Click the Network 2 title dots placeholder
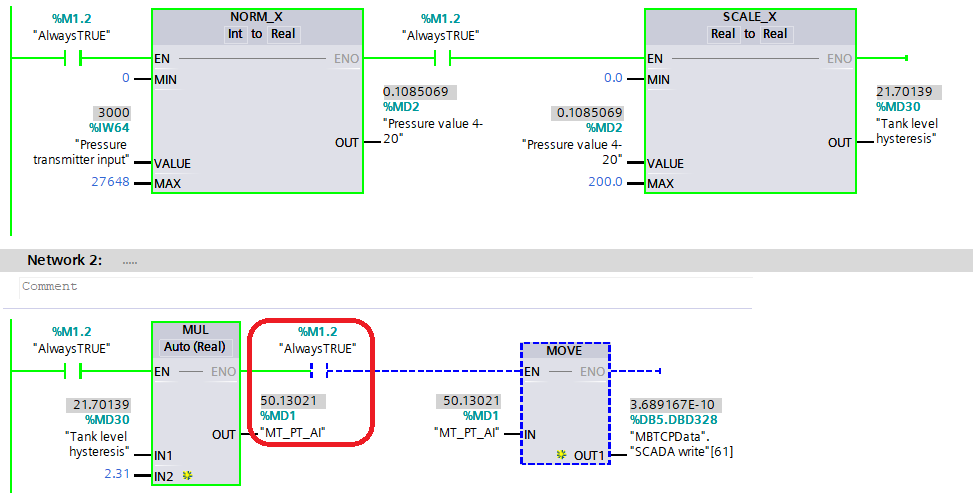The image size is (973, 493). 130,262
